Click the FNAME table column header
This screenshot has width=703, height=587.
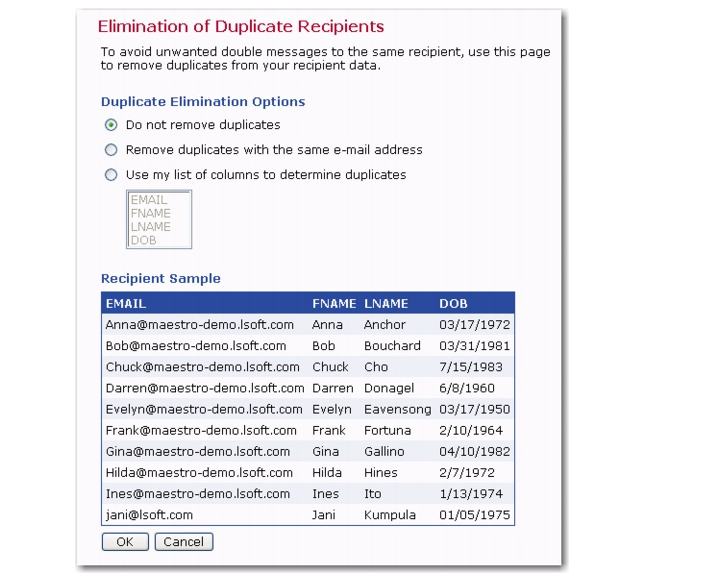(x=334, y=304)
